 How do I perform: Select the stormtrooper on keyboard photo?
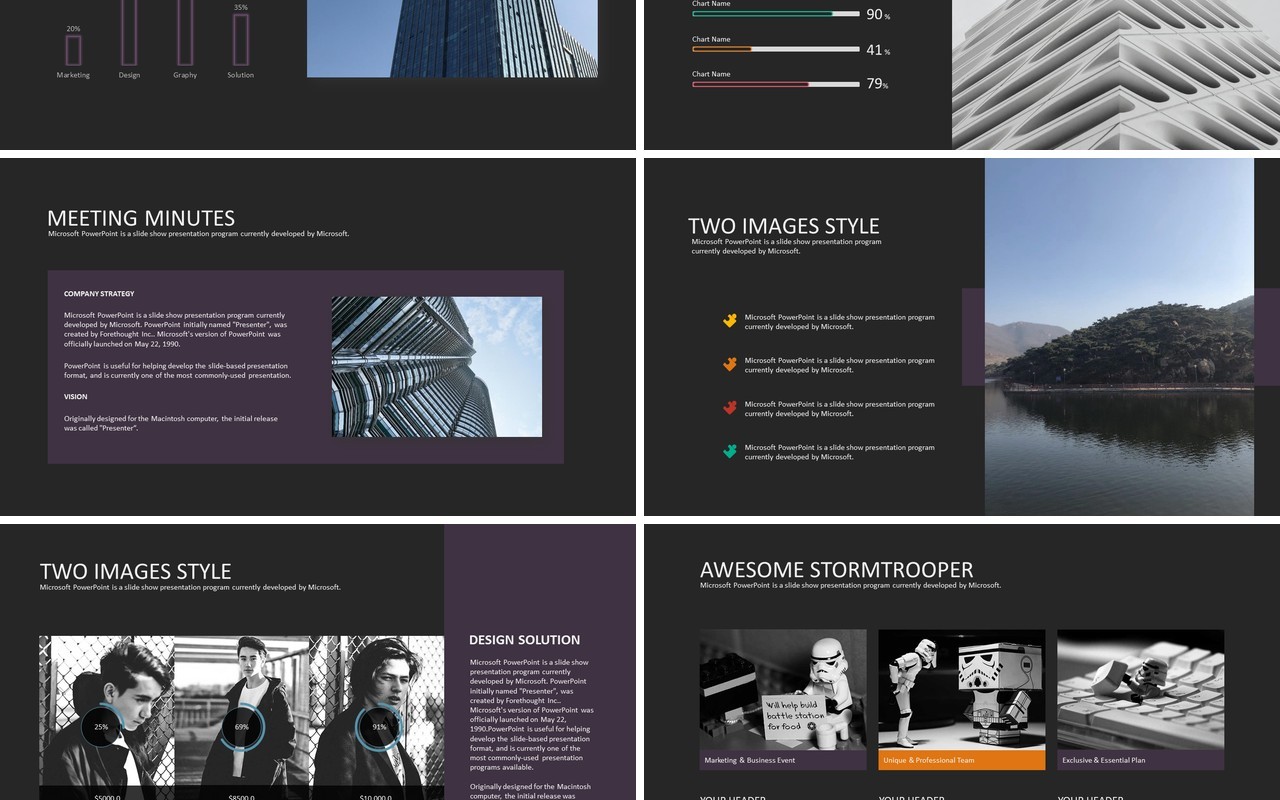coord(1141,690)
